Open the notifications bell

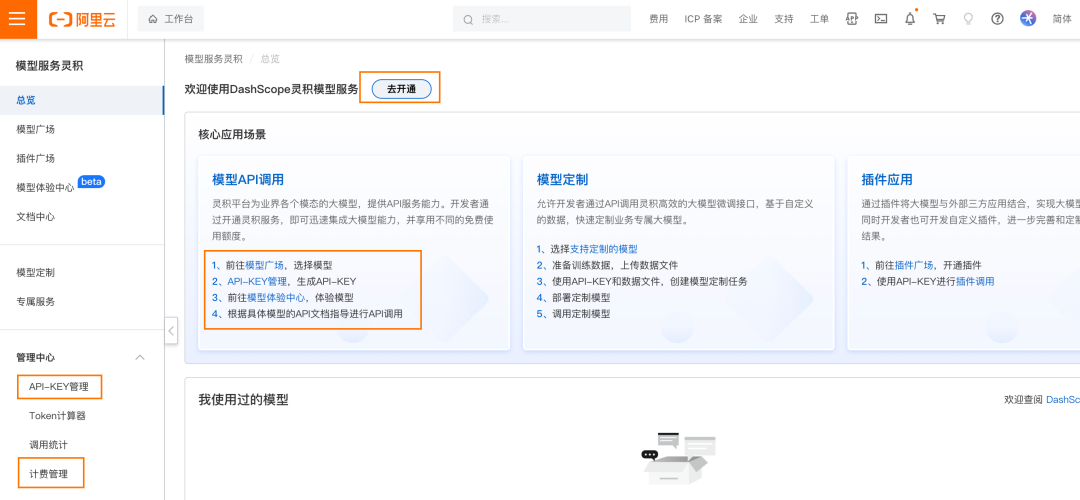click(910, 19)
